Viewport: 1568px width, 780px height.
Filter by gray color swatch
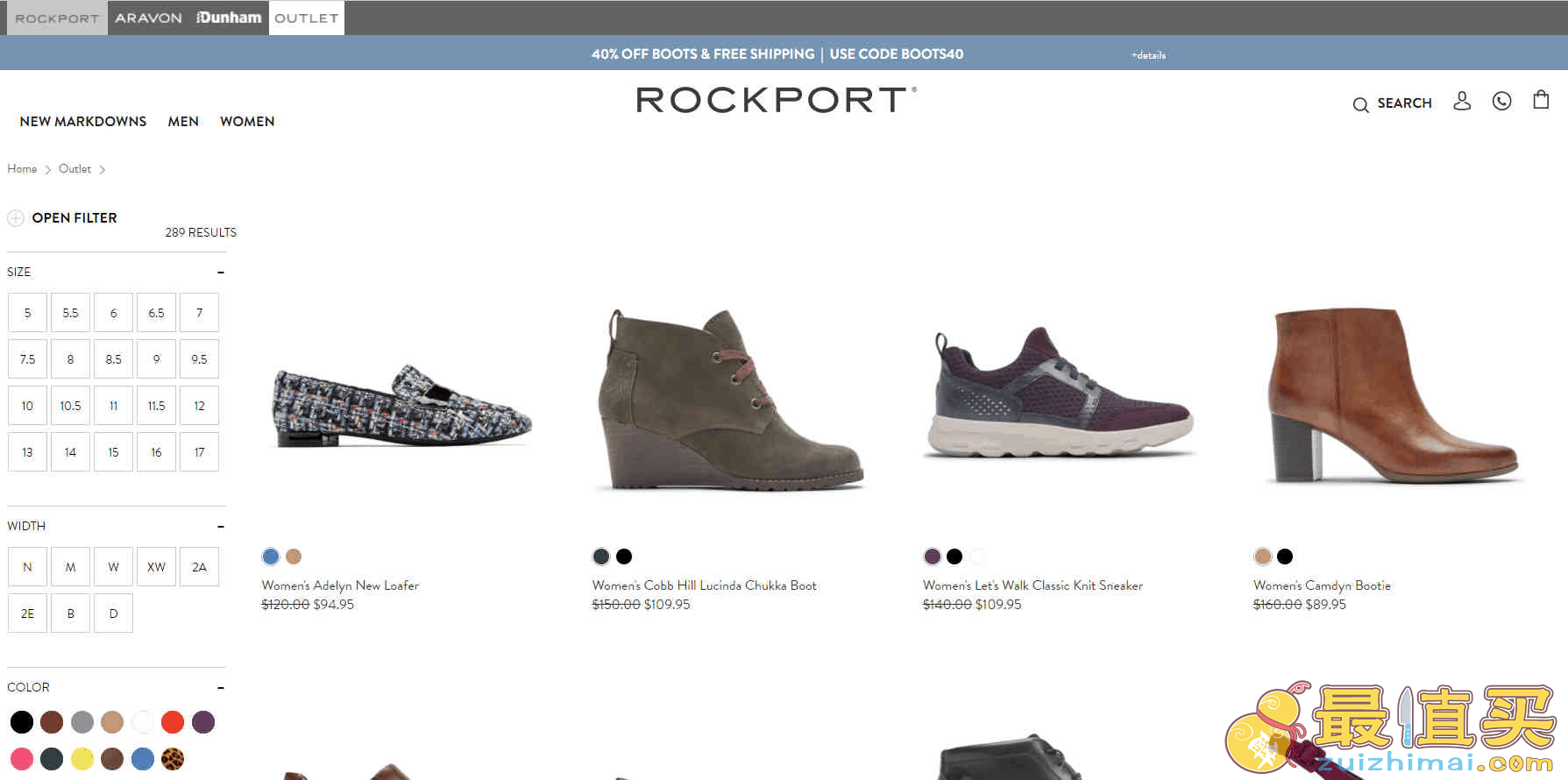[x=82, y=722]
